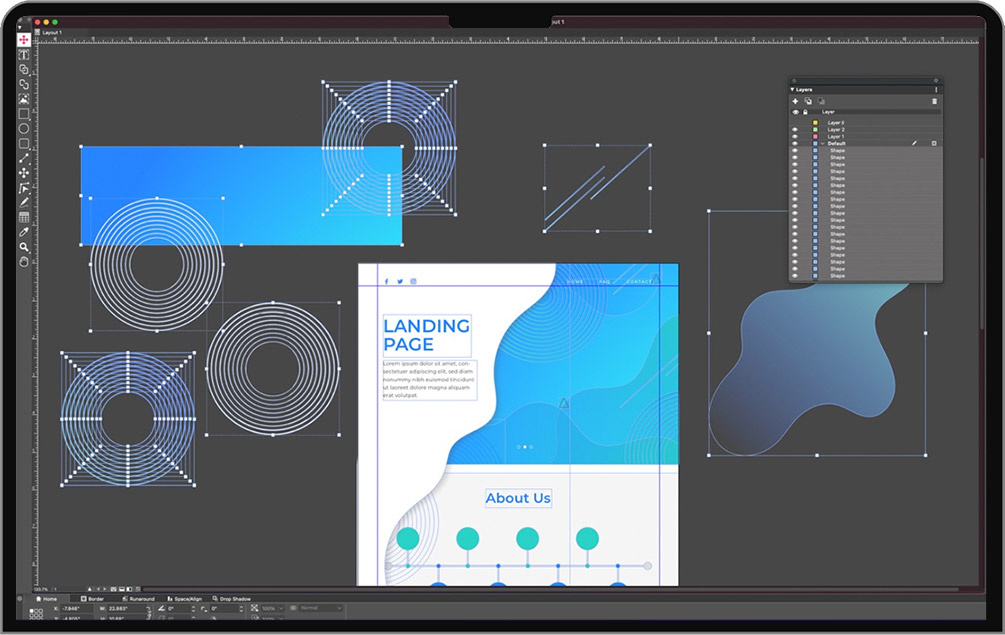Viewport: 1005px width, 635px height.
Task: Select the Text Content tool
Action: pos(24,54)
